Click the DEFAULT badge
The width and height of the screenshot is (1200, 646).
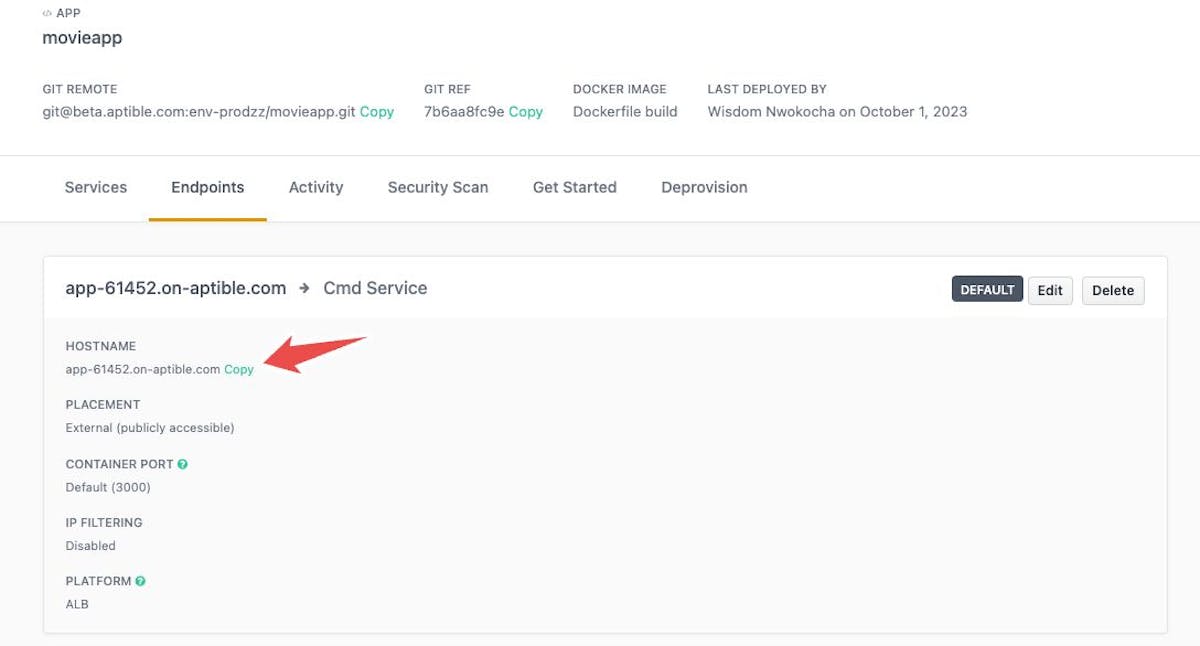(987, 290)
